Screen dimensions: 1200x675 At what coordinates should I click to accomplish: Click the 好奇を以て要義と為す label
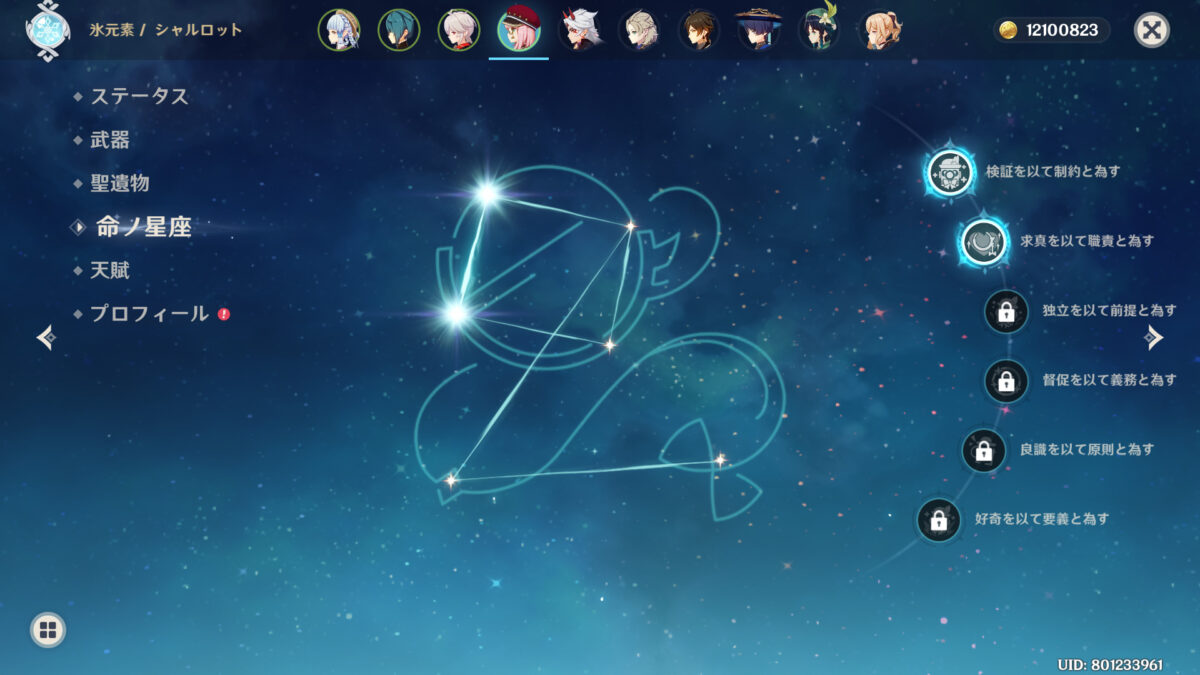coord(1041,519)
